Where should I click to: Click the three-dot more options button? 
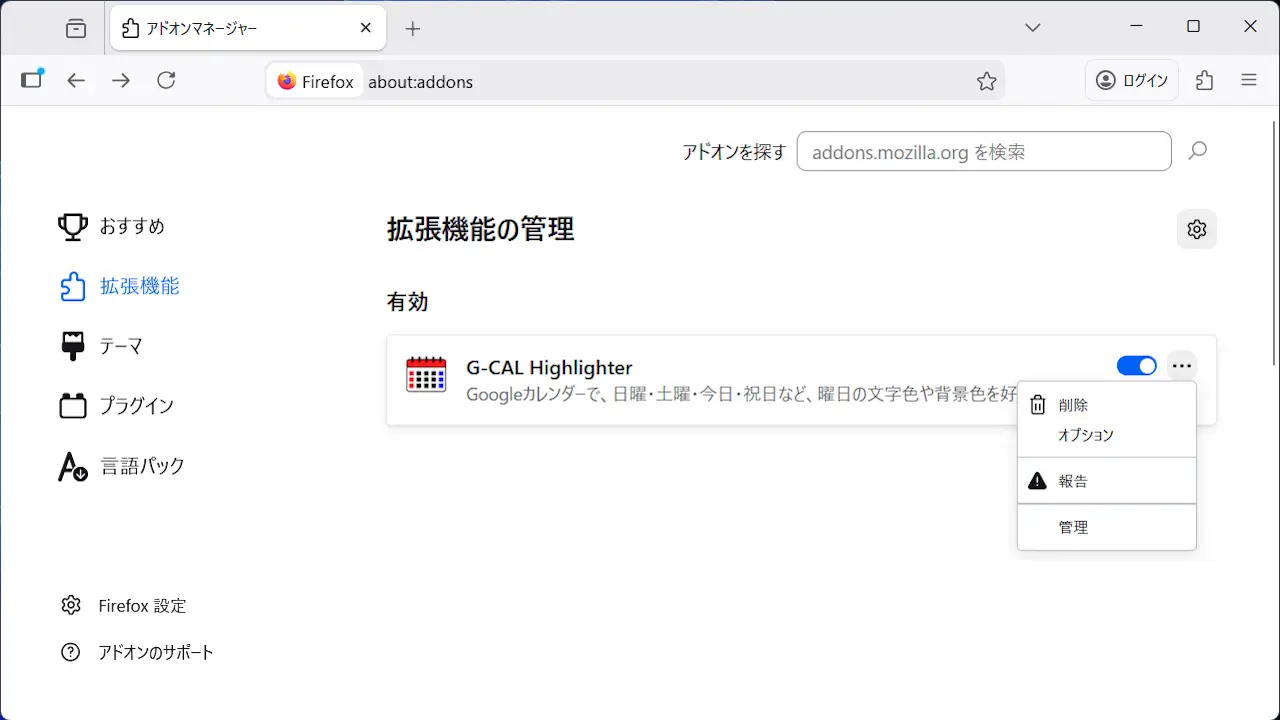(1182, 366)
